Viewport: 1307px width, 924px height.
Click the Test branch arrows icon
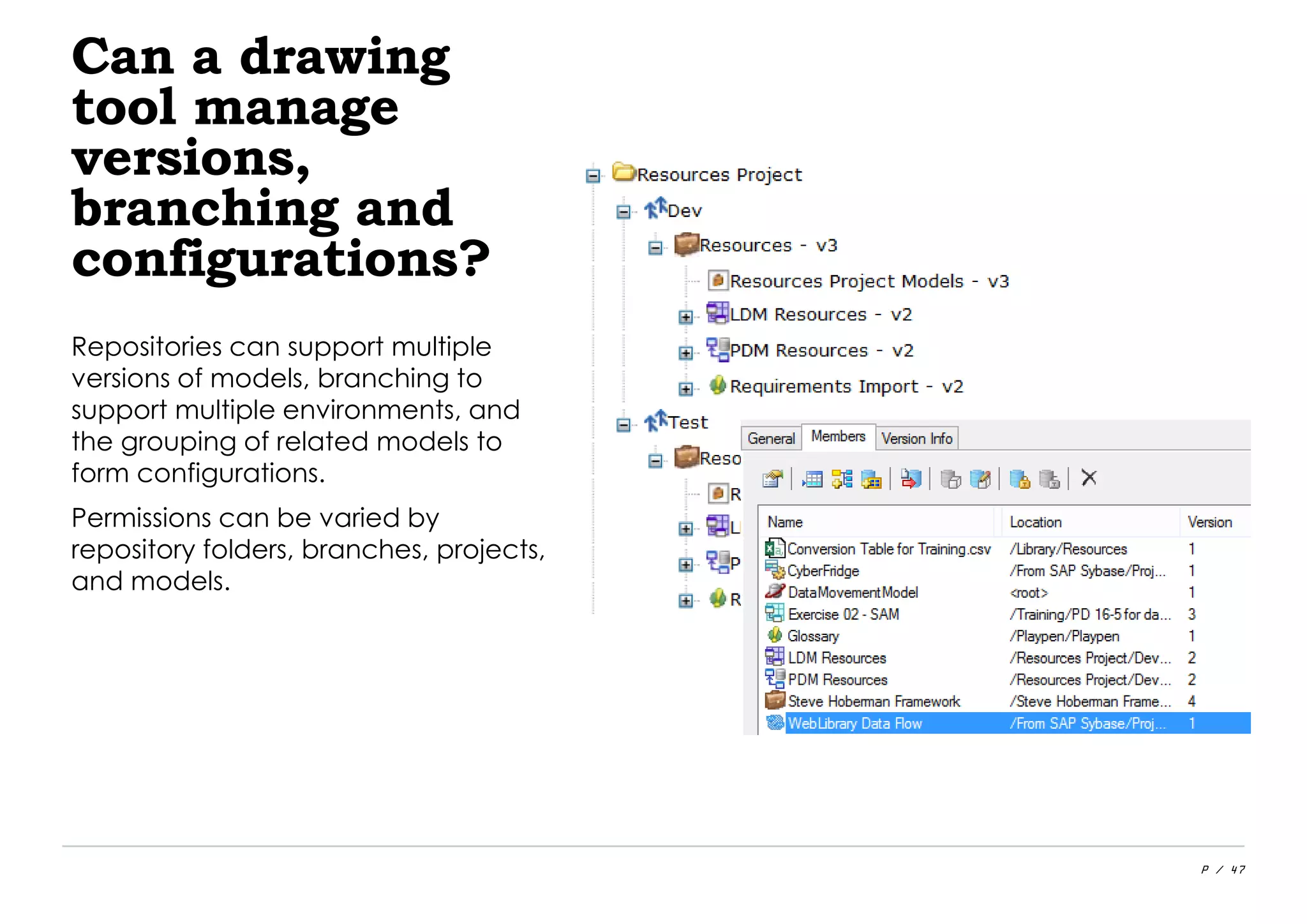(655, 421)
